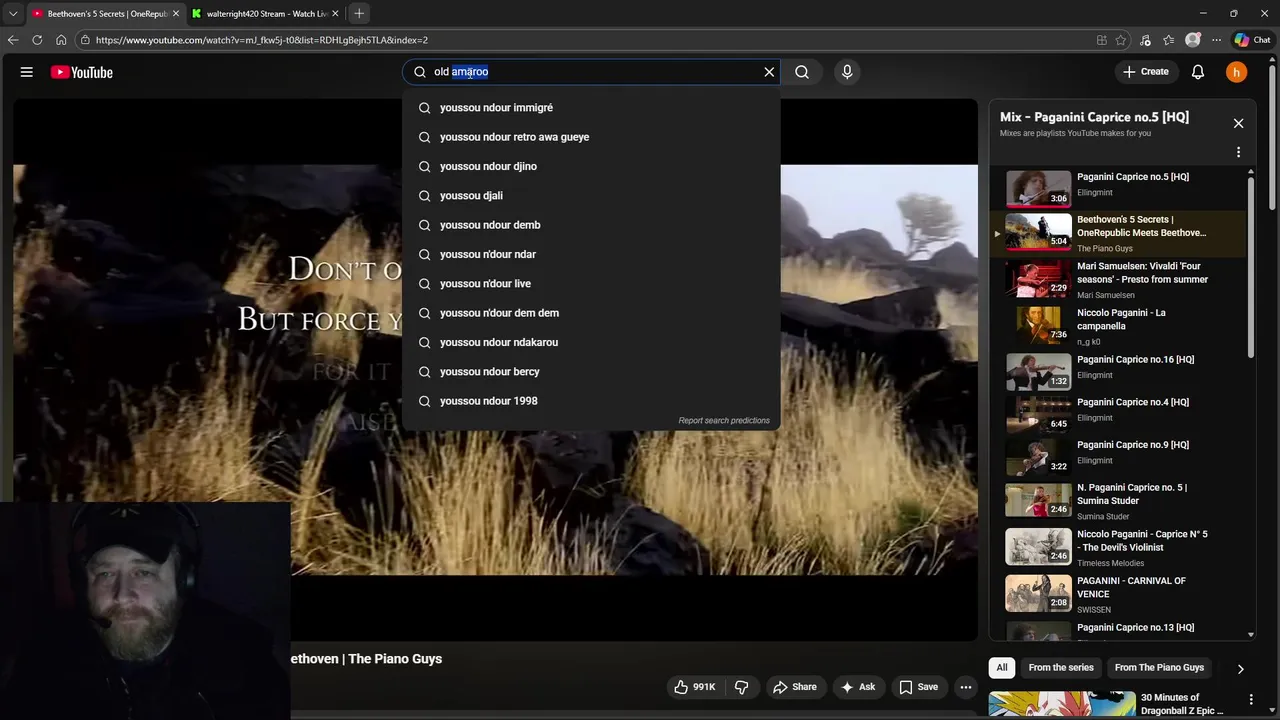Screen dimensions: 1280x720
Task: Like the video with thumbs up
Action: coord(695,687)
